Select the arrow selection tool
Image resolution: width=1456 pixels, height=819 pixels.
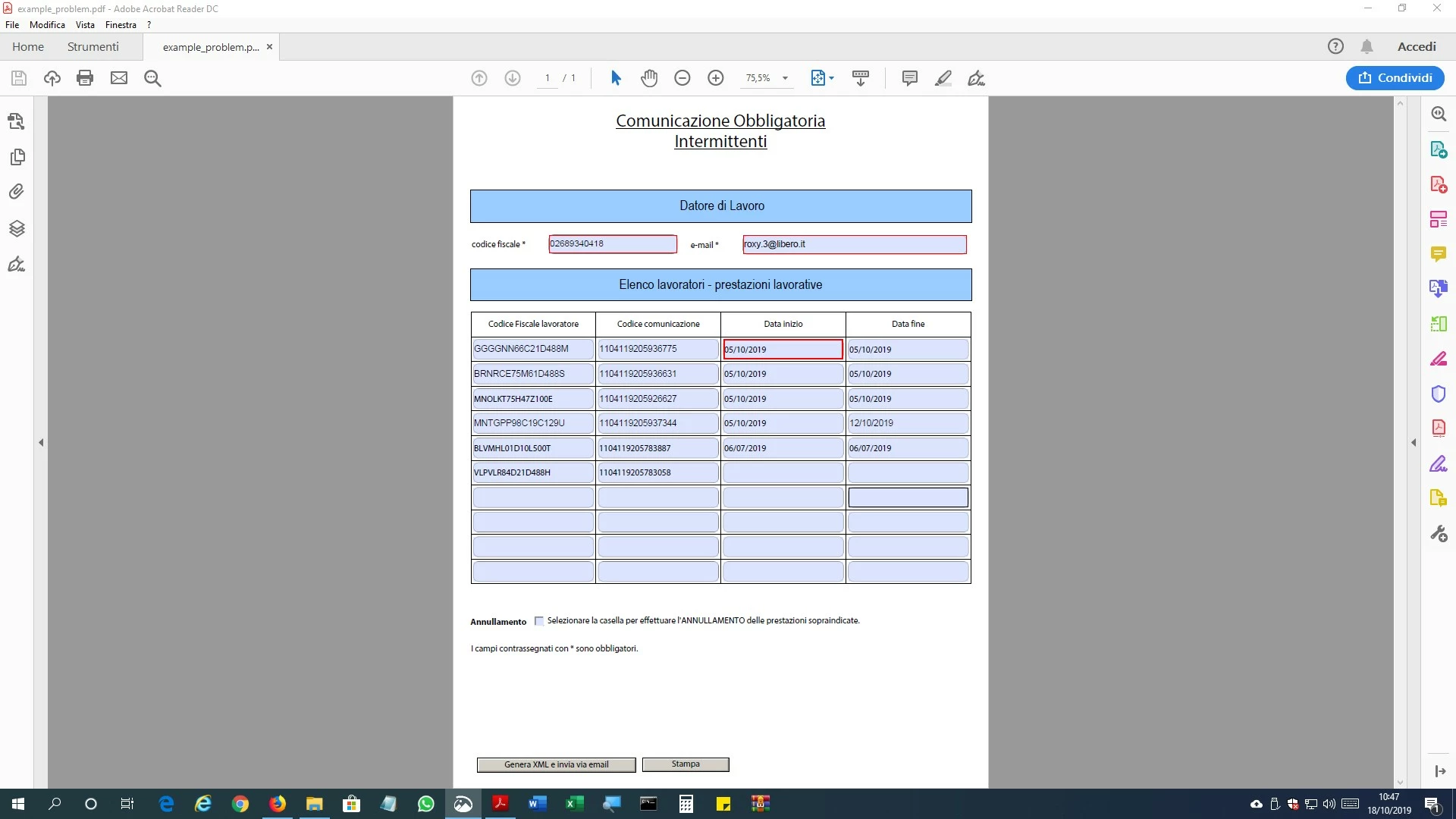616,78
